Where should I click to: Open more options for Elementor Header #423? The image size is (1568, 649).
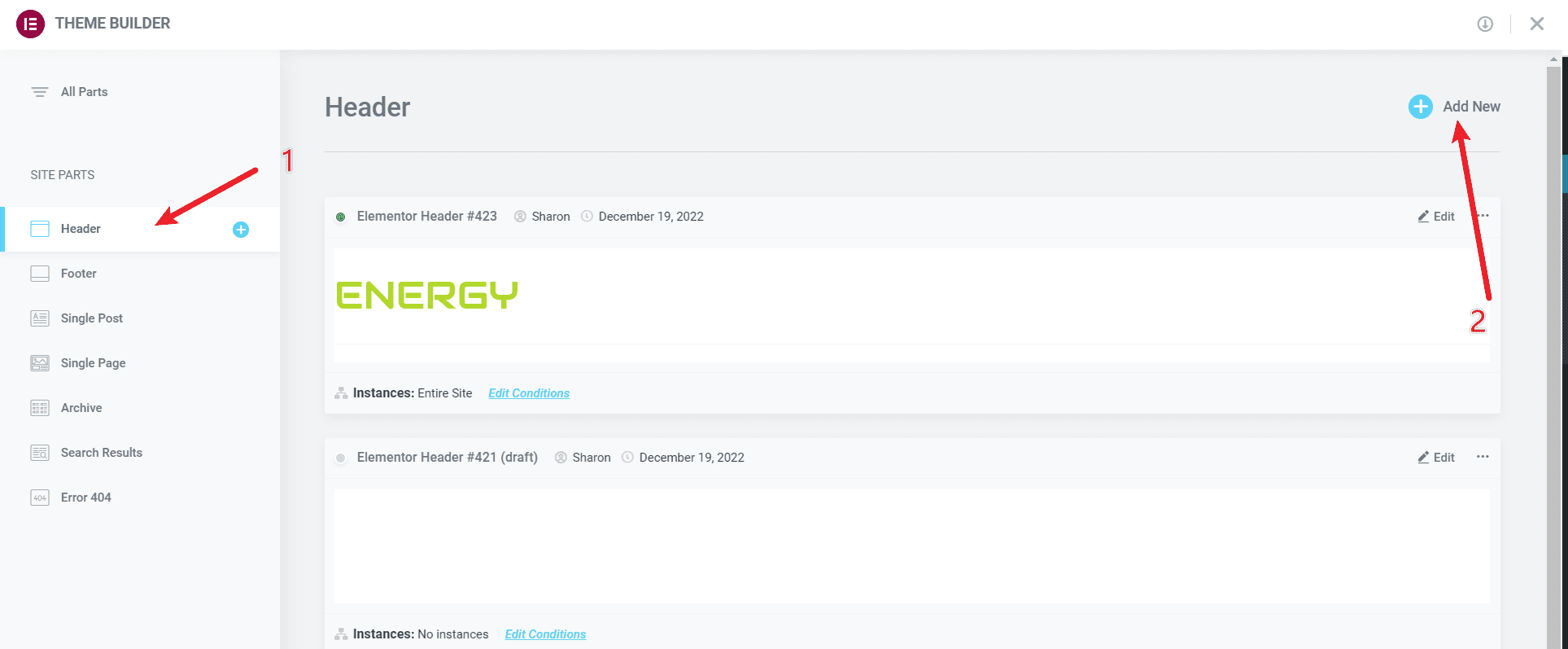(x=1483, y=216)
